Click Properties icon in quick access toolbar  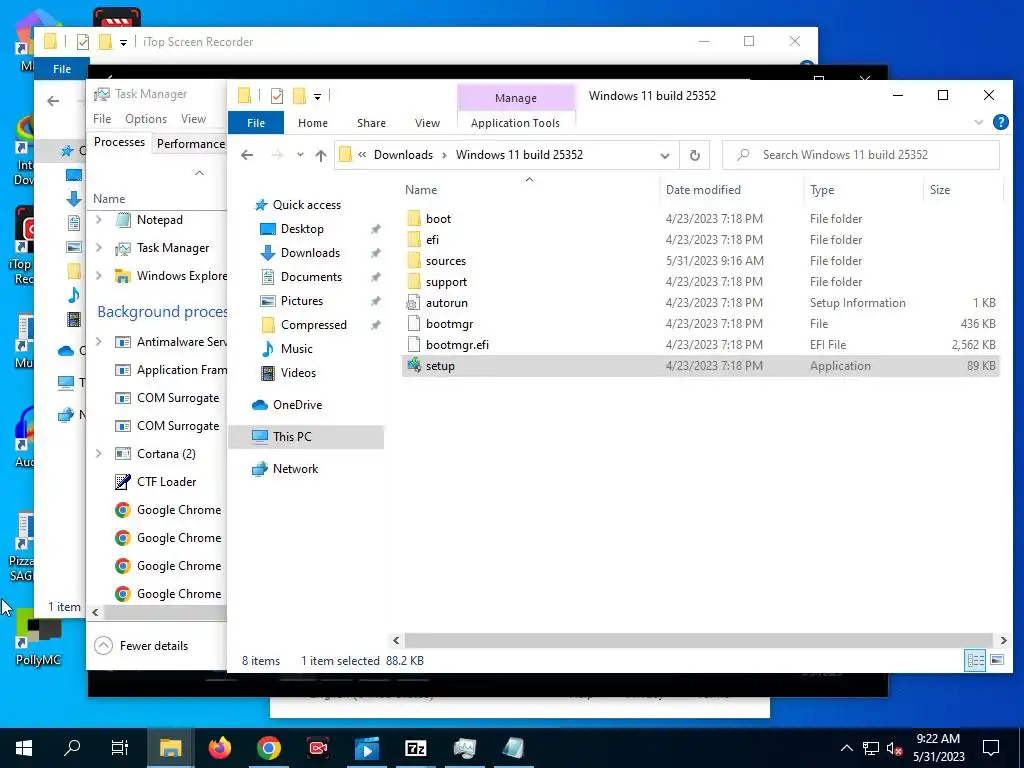point(277,96)
